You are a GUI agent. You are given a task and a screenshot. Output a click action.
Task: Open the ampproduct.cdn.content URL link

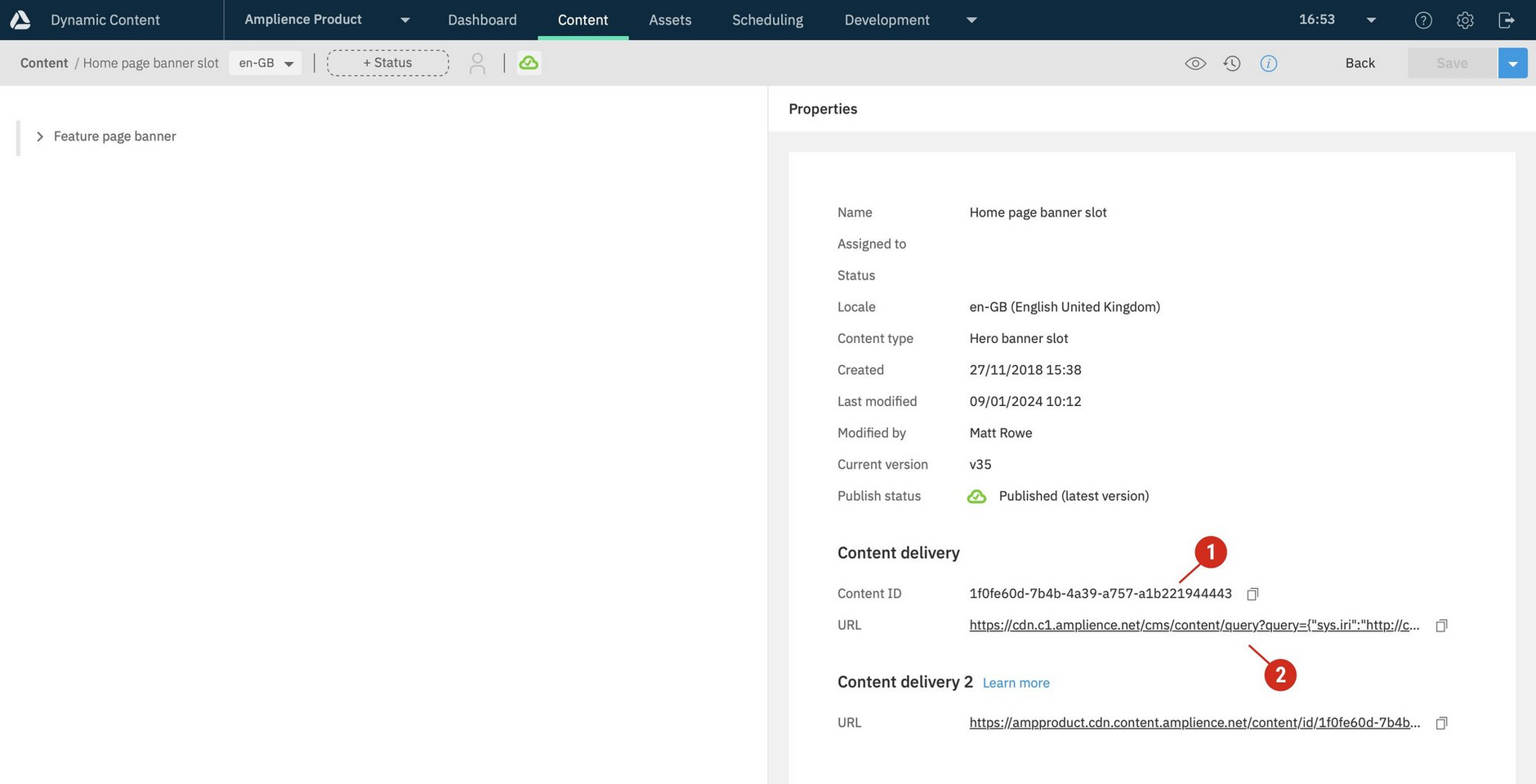1194,723
